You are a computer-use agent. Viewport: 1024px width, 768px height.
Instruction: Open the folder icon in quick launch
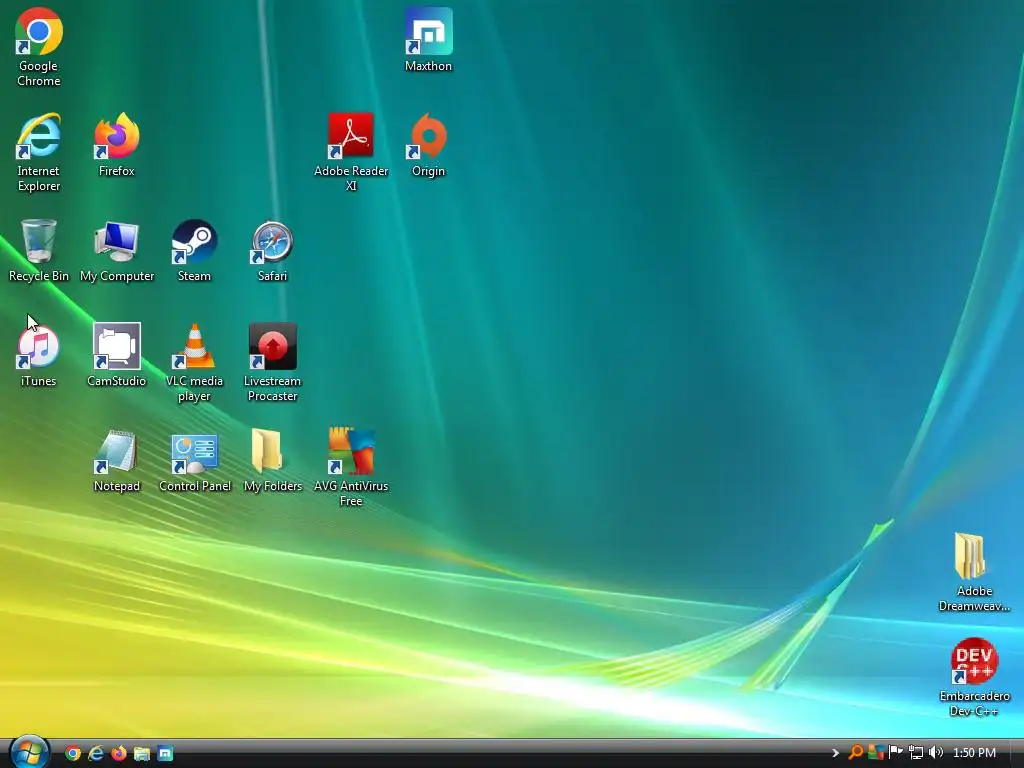pyautogui.click(x=142, y=753)
